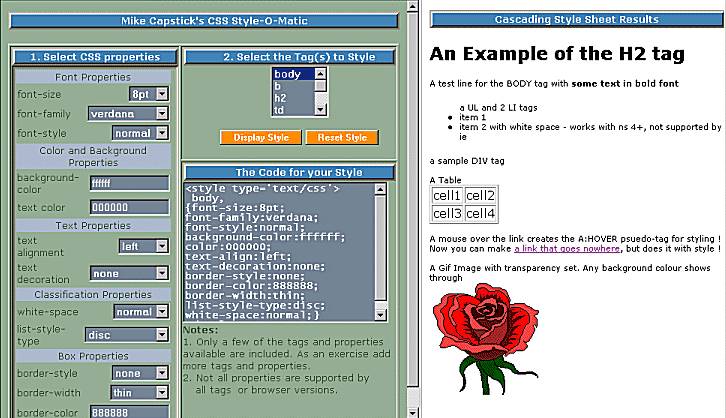The width and height of the screenshot is (726, 418).
Task: Click 'The Code for your Style' header
Action: (x=289, y=172)
